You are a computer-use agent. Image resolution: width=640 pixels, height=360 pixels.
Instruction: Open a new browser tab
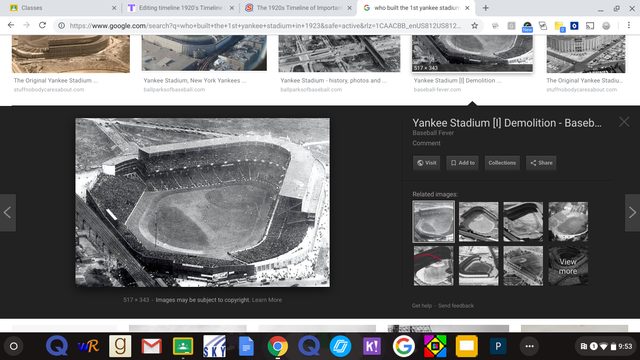[x=485, y=8]
